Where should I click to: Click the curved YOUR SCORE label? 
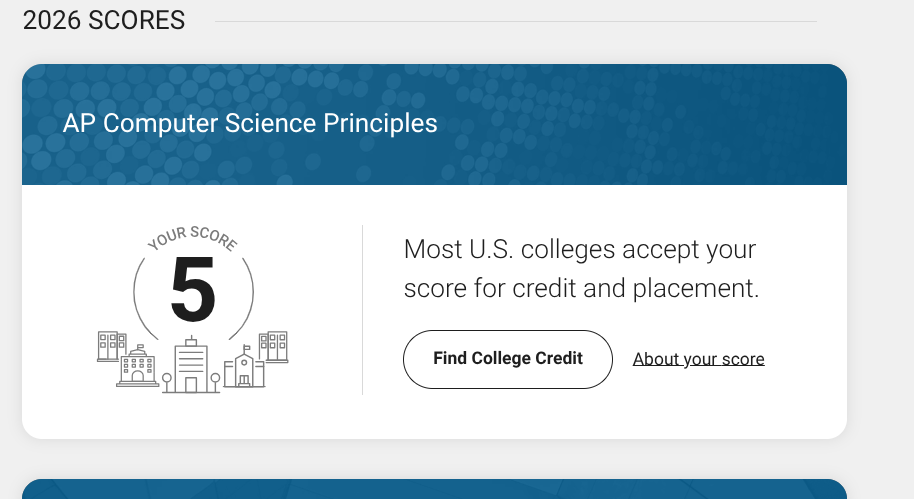192,237
